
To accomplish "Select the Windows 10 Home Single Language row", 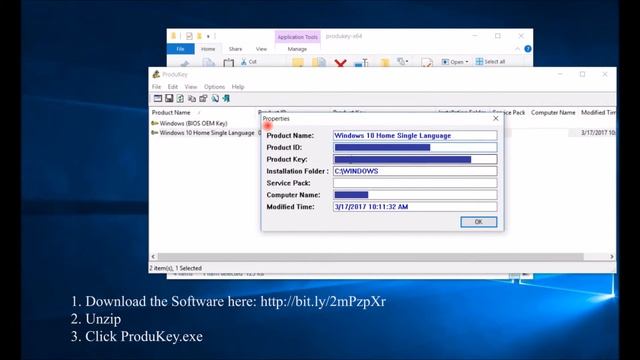I will (203, 133).
